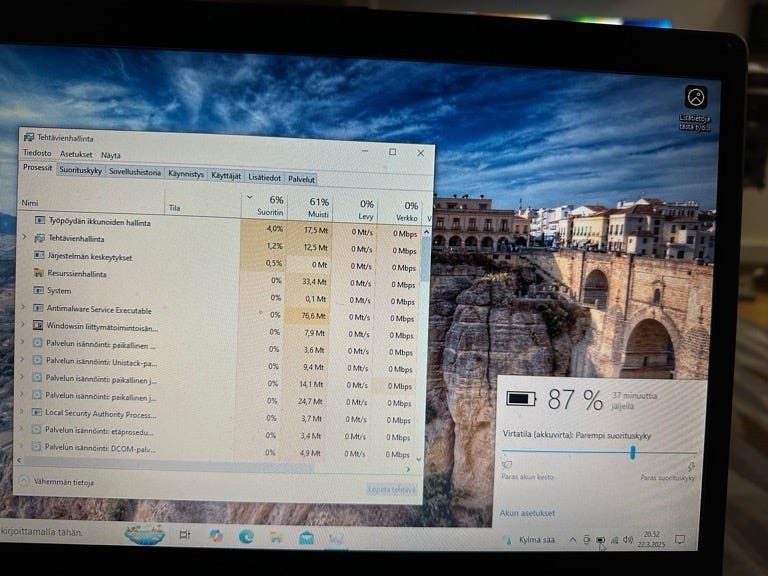Click the Paras suorituskyky lightning icon

[691, 466]
